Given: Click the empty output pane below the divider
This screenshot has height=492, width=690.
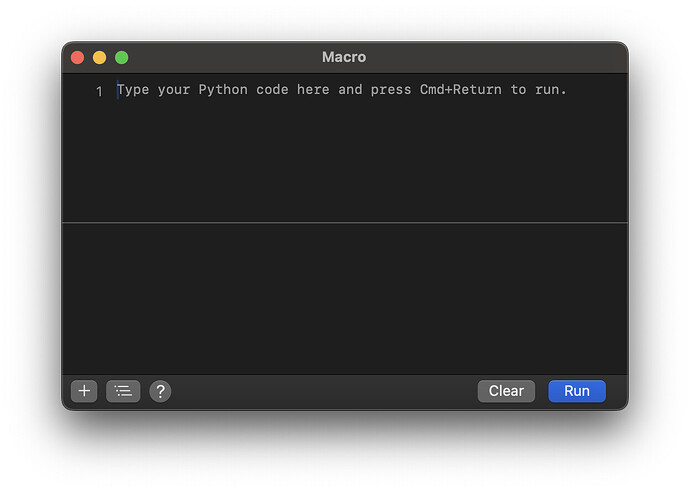Looking at the screenshot, I should 345,298.
